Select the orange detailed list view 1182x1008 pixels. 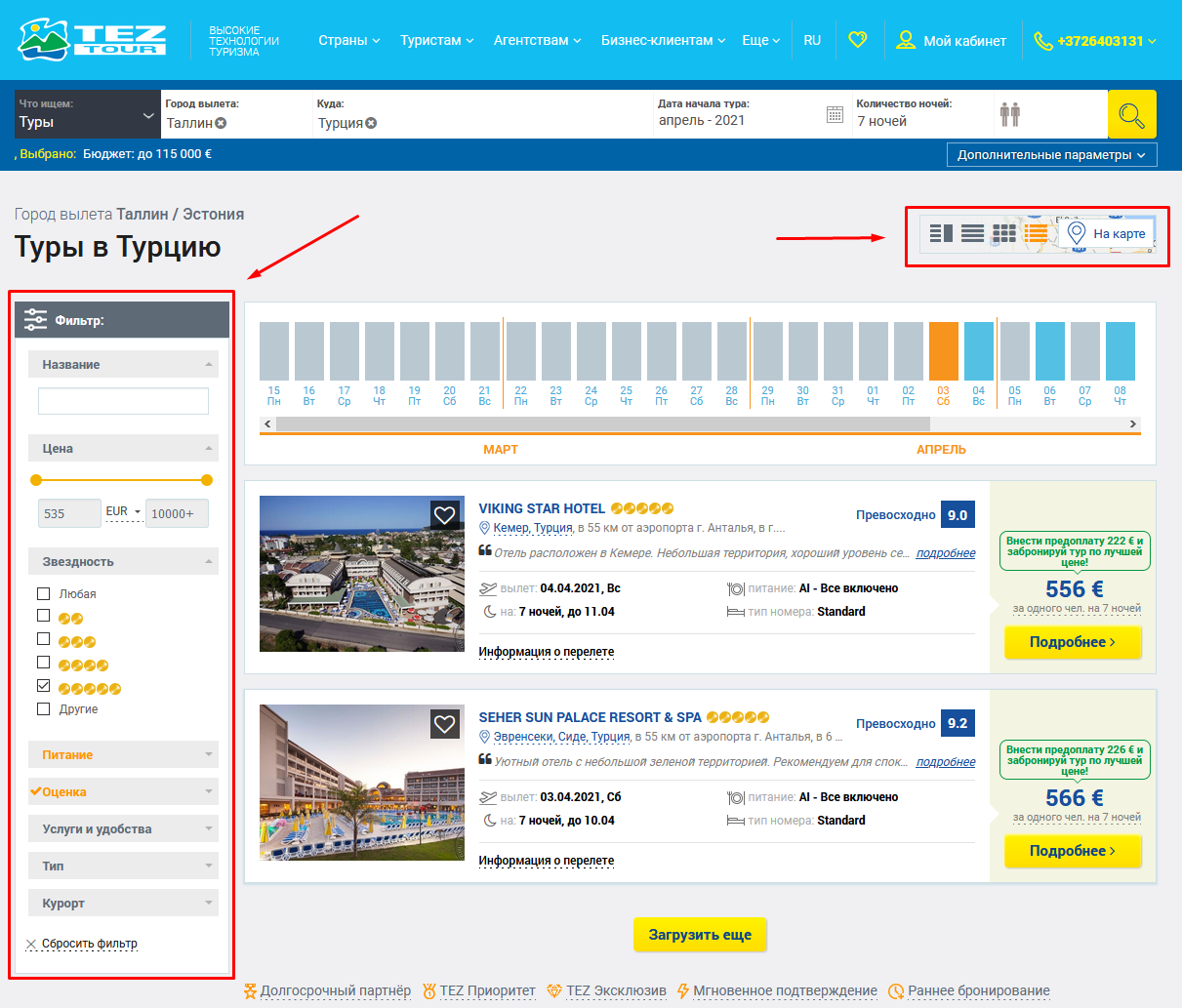[1036, 233]
